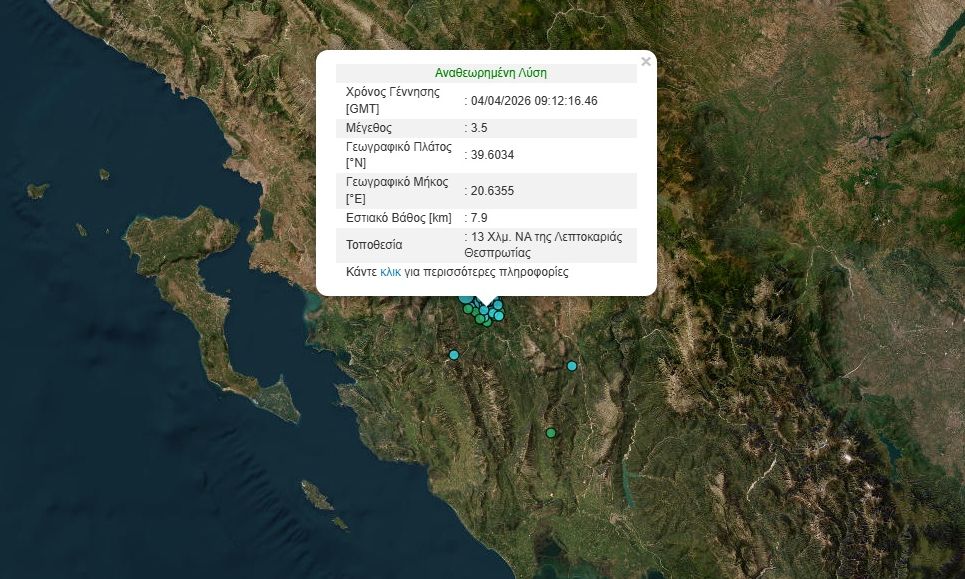
Task: Click the latitude value 39.6034
Action: [493, 155]
